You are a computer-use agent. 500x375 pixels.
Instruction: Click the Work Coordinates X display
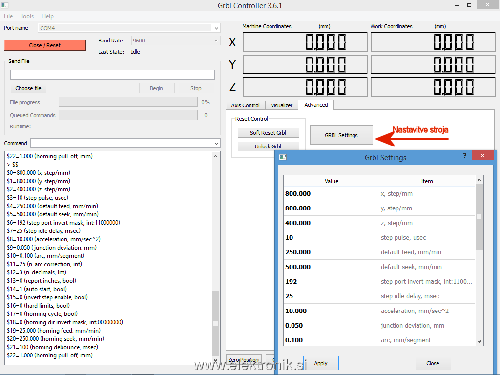(433, 42)
